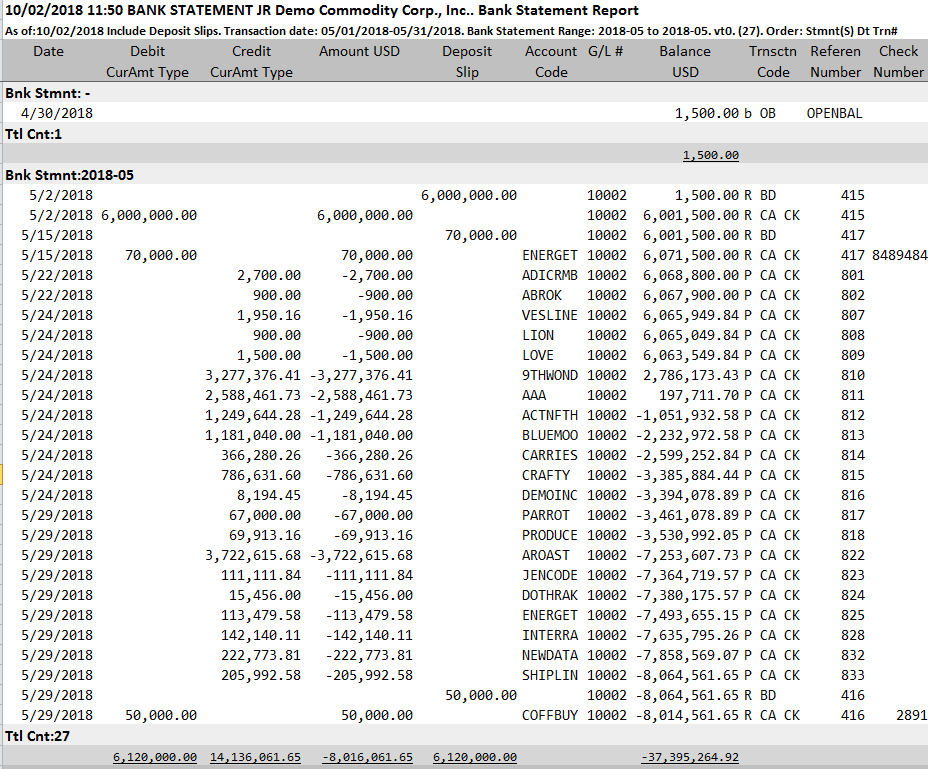Select the ADICRMB account code

point(549,275)
